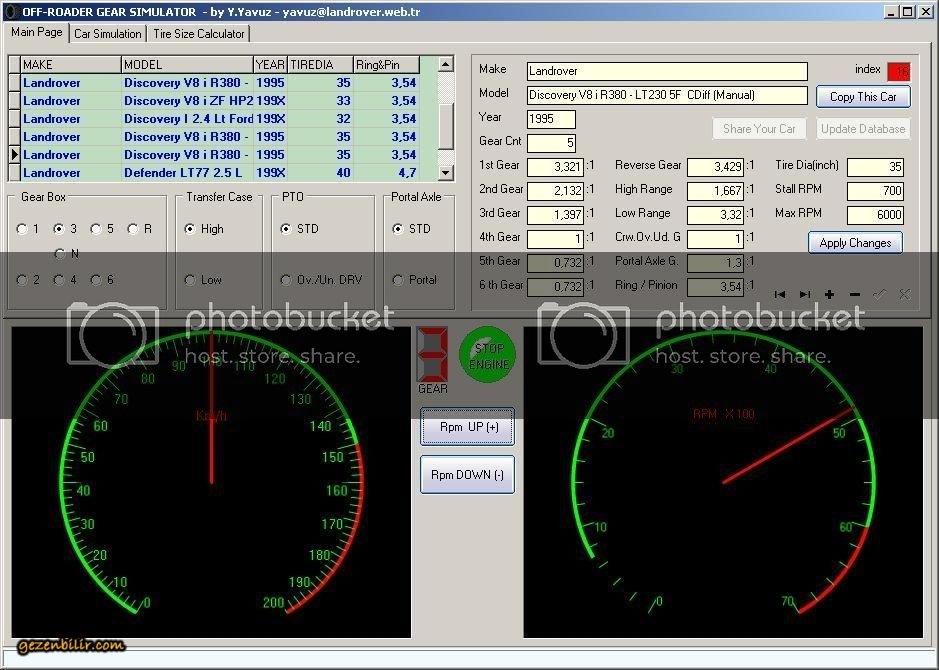Open the Car Simulation tab

pyautogui.click(x=108, y=34)
